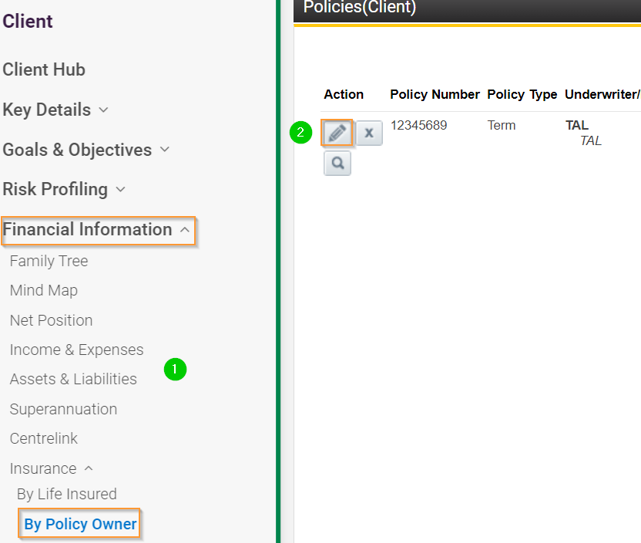641x543 pixels.
Task: Open the Superannuation page
Action: click(x=63, y=409)
